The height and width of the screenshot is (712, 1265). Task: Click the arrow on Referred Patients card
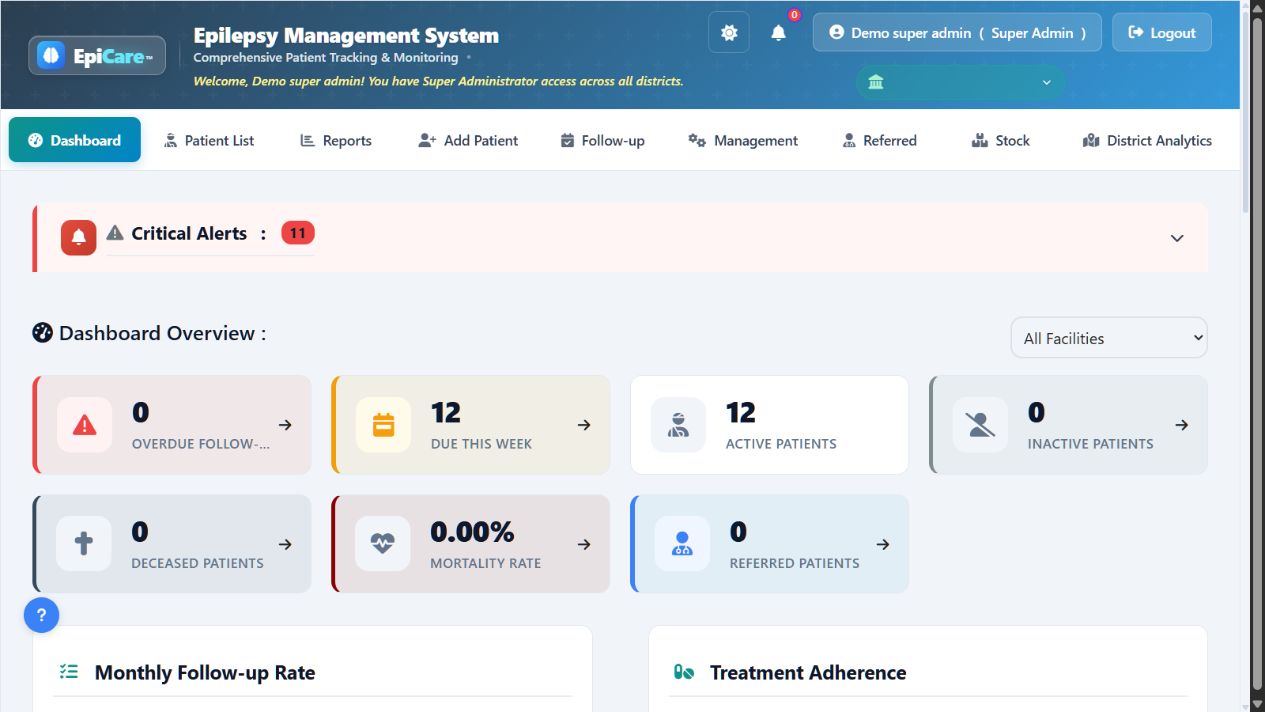(883, 544)
